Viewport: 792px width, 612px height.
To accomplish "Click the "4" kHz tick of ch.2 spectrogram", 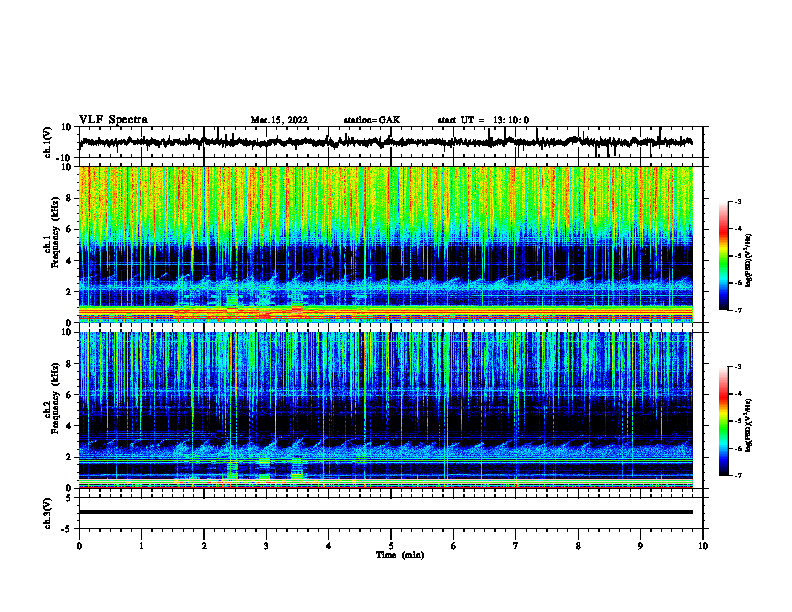I will [70, 426].
